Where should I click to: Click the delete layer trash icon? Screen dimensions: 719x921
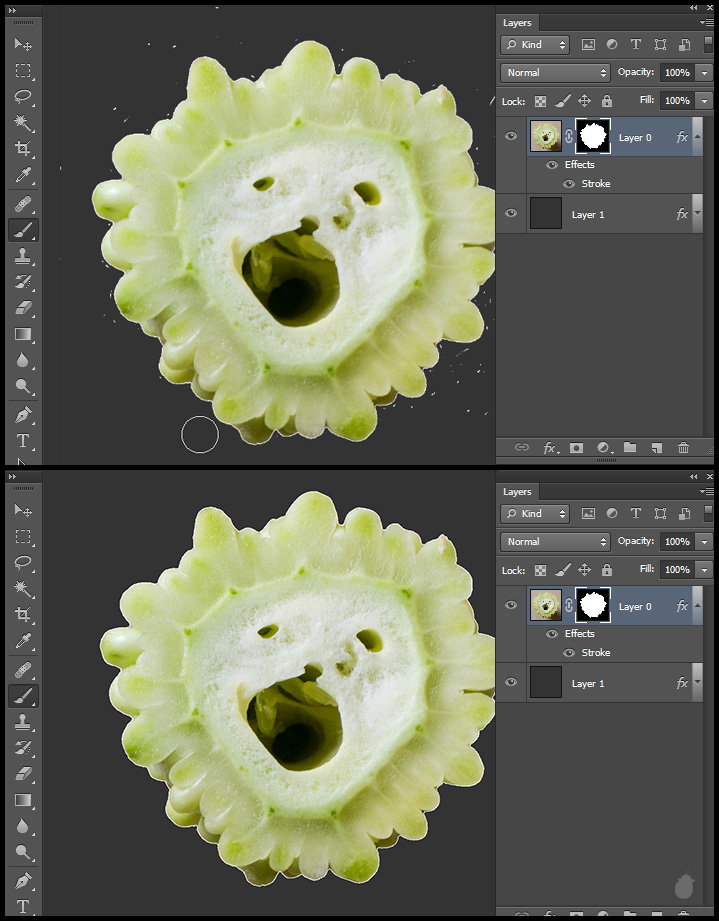point(684,448)
